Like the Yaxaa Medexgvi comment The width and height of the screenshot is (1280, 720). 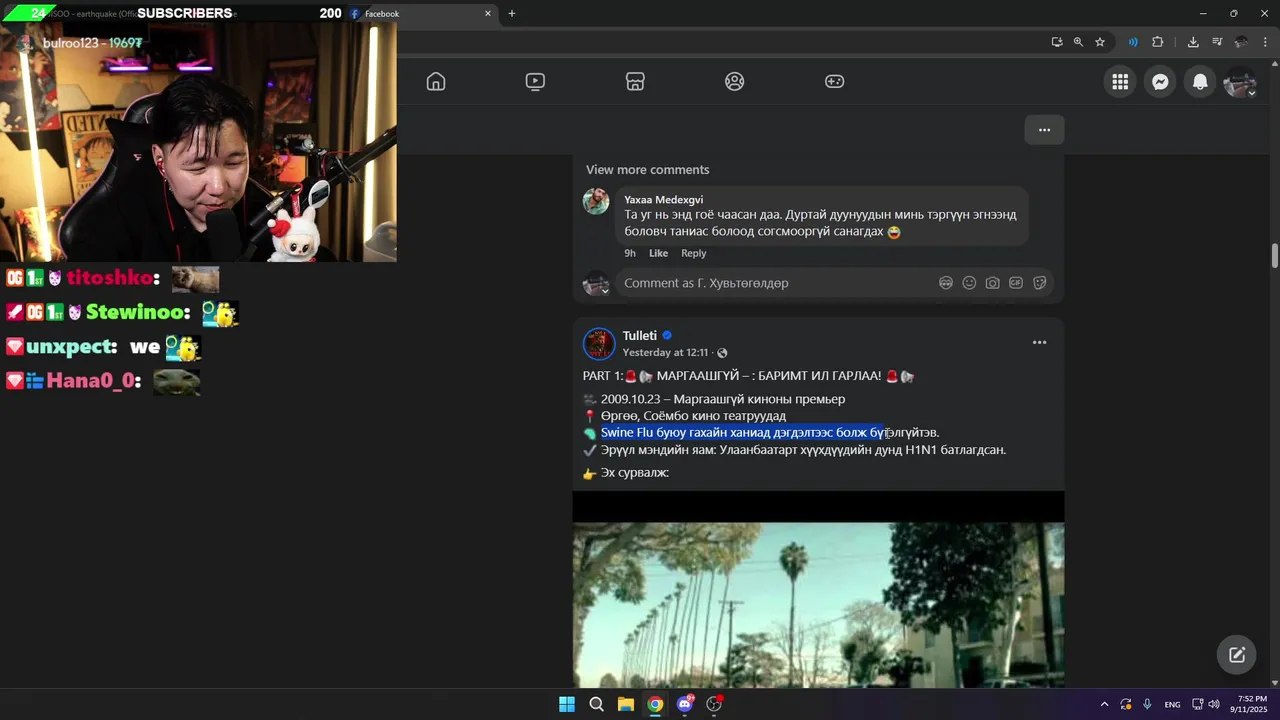(658, 253)
